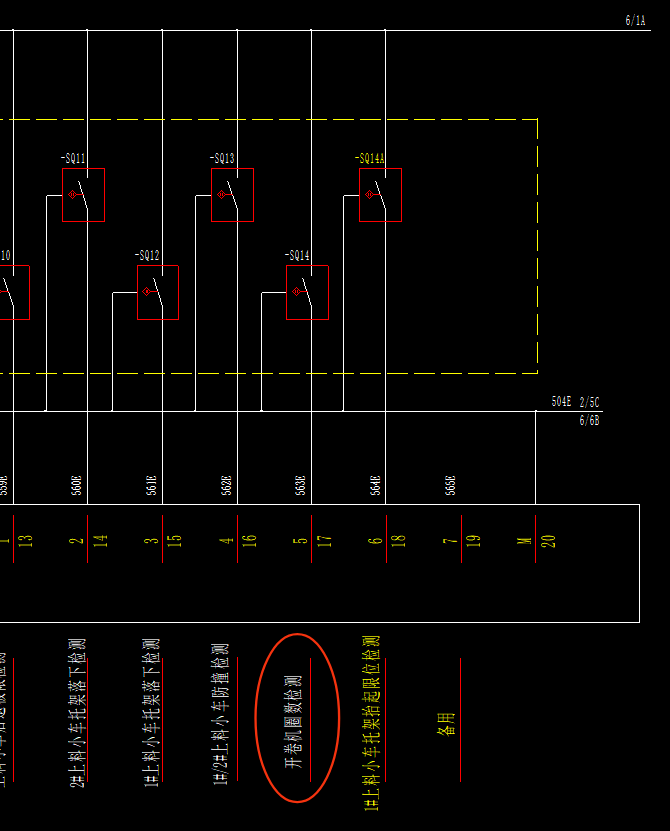Click input channel number 6

[374, 541]
